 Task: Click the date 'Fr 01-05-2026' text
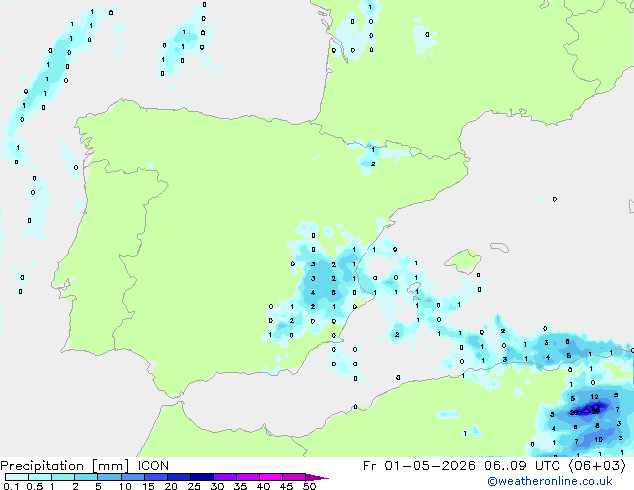(x=419, y=466)
